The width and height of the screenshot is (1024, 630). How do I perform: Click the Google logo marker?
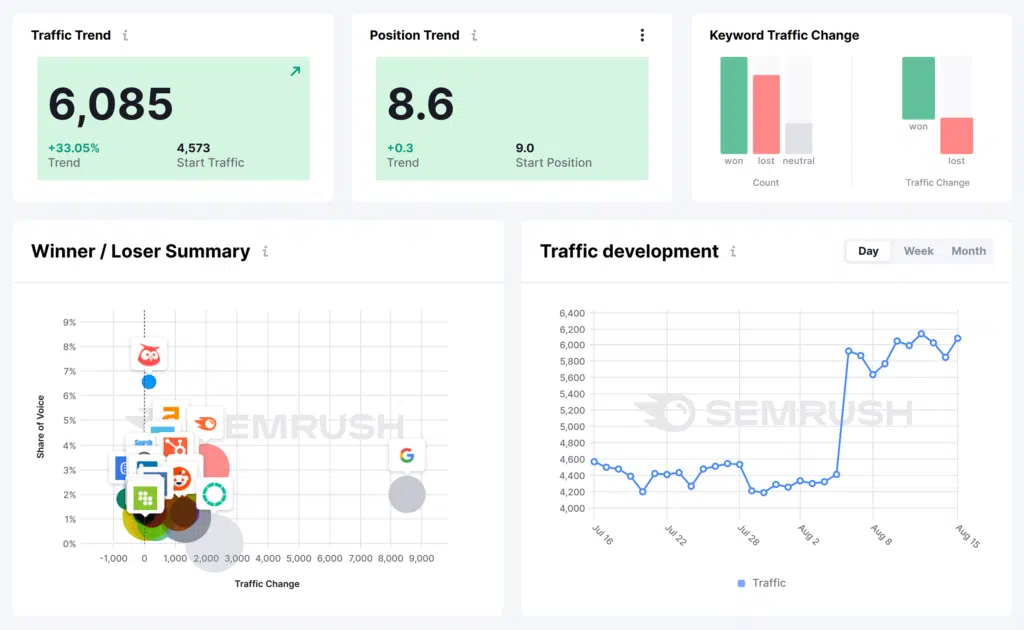[x=406, y=455]
